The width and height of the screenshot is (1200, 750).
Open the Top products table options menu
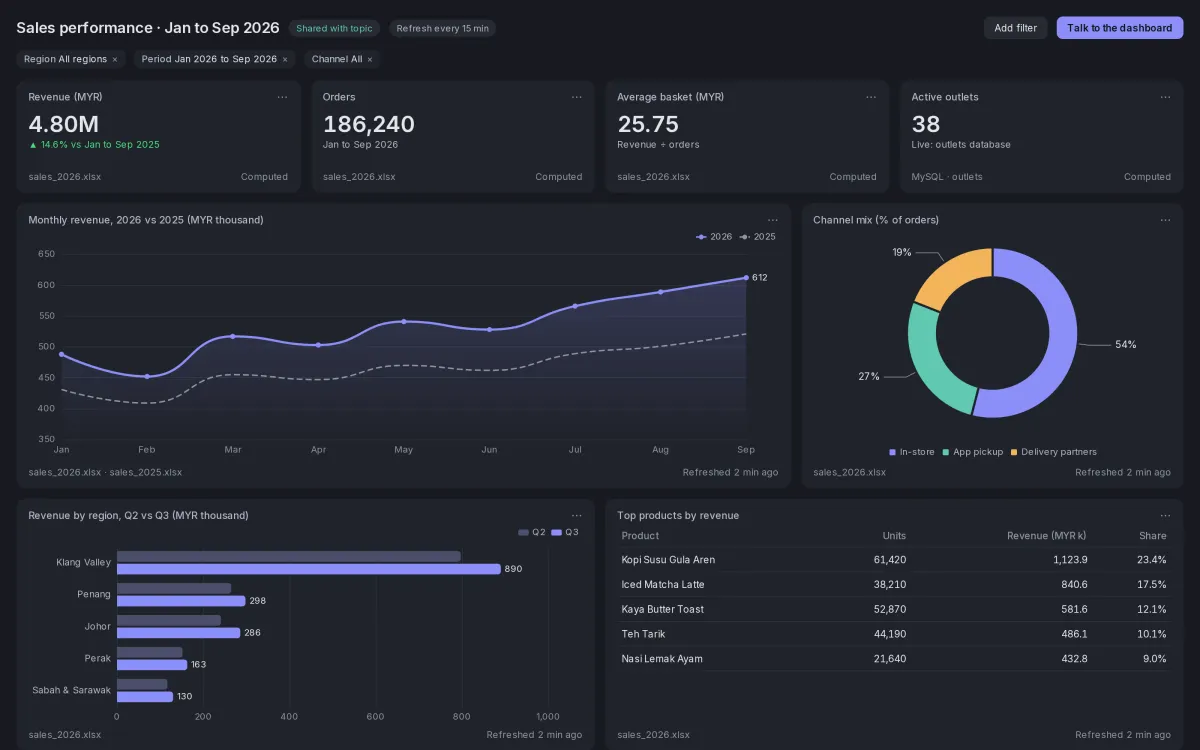point(1165,516)
